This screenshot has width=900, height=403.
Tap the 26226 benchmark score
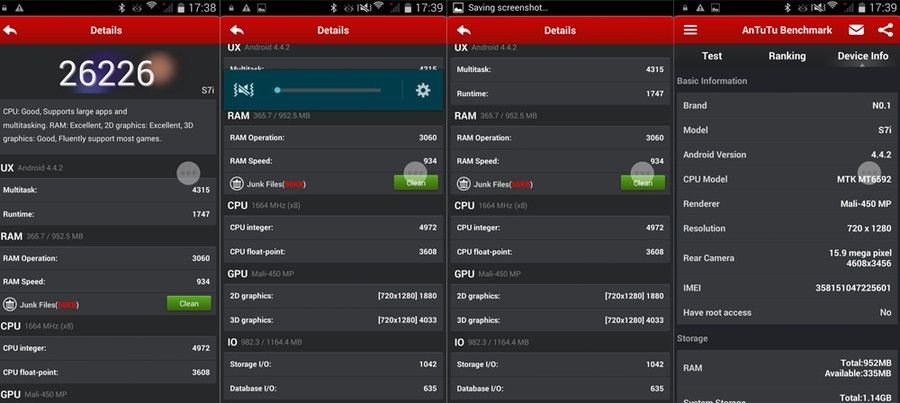point(107,73)
